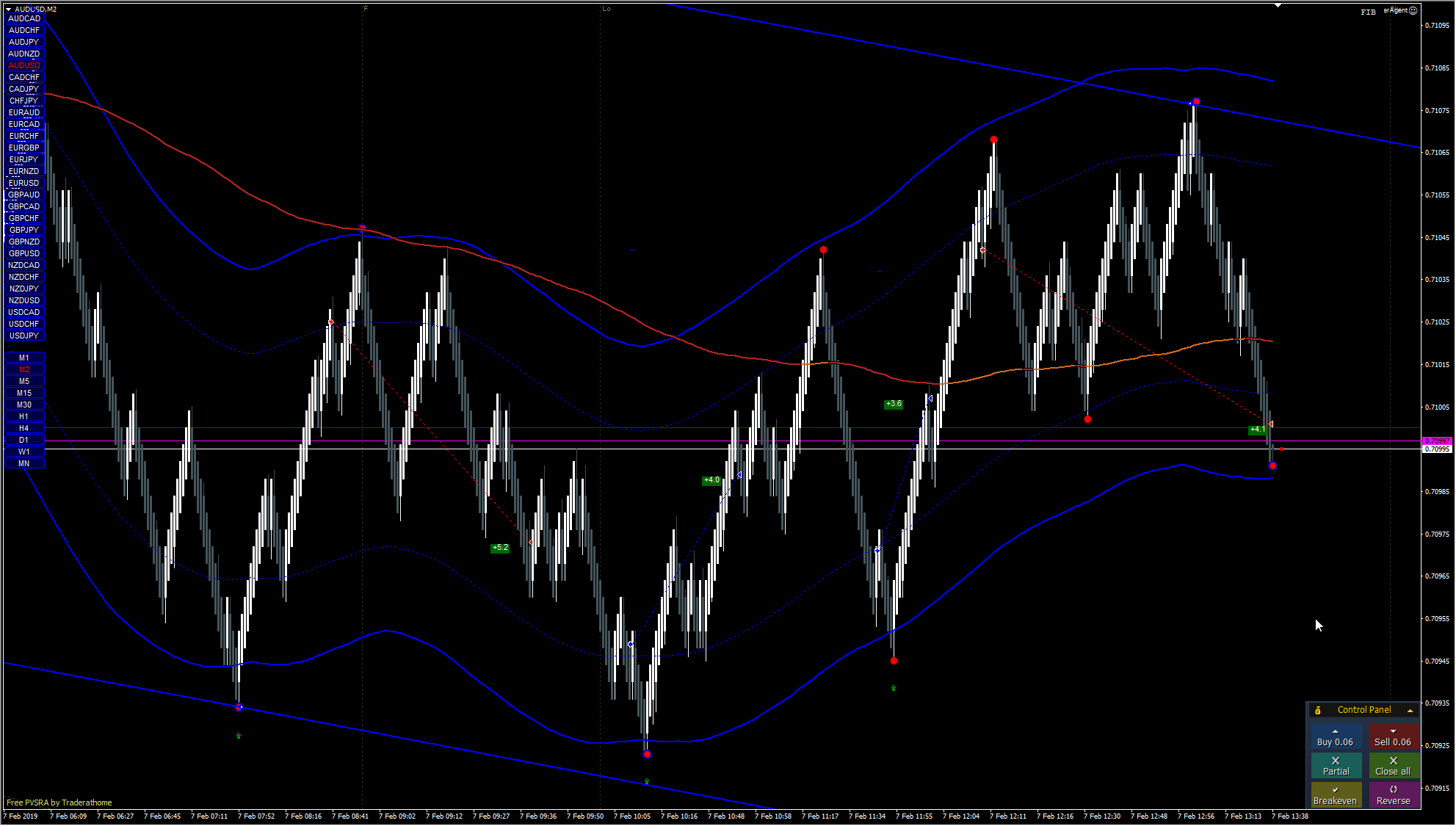The width and height of the screenshot is (1456, 826).
Task: Select the M30 timeframe
Action: click(x=24, y=405)
